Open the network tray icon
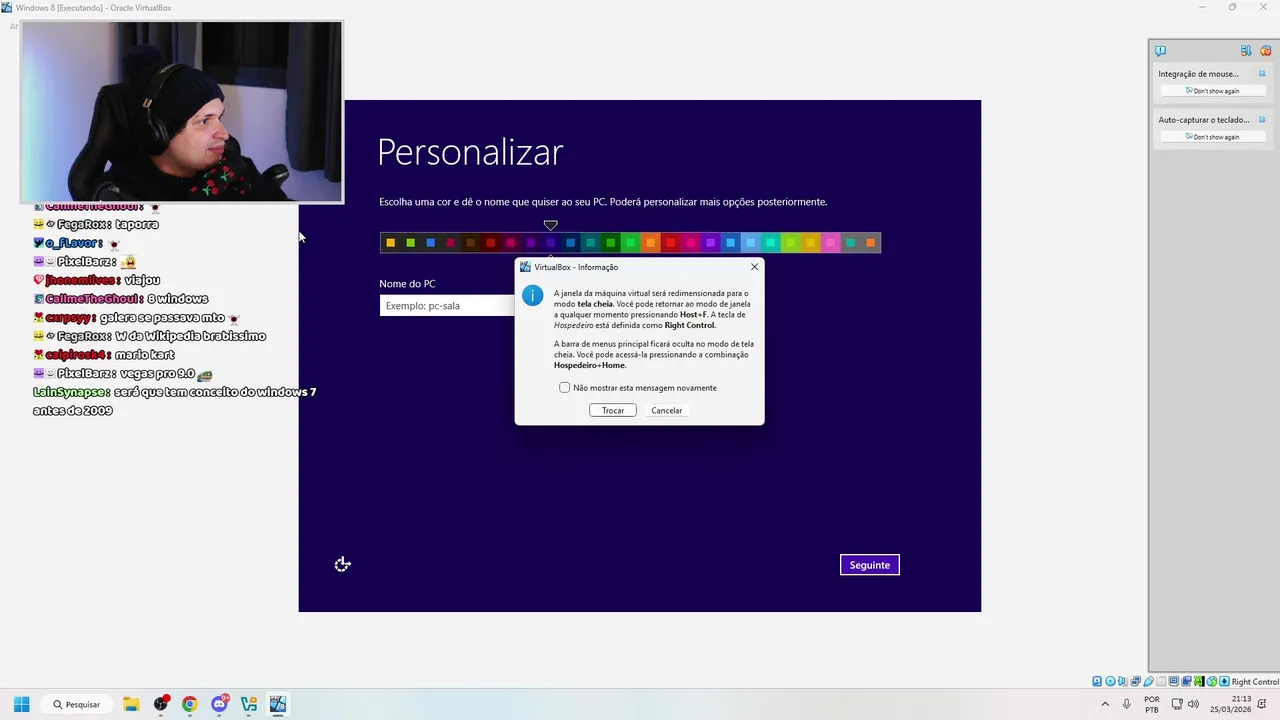The height and width of the screenshot is (720, 1280). [x=1177, y=704]
